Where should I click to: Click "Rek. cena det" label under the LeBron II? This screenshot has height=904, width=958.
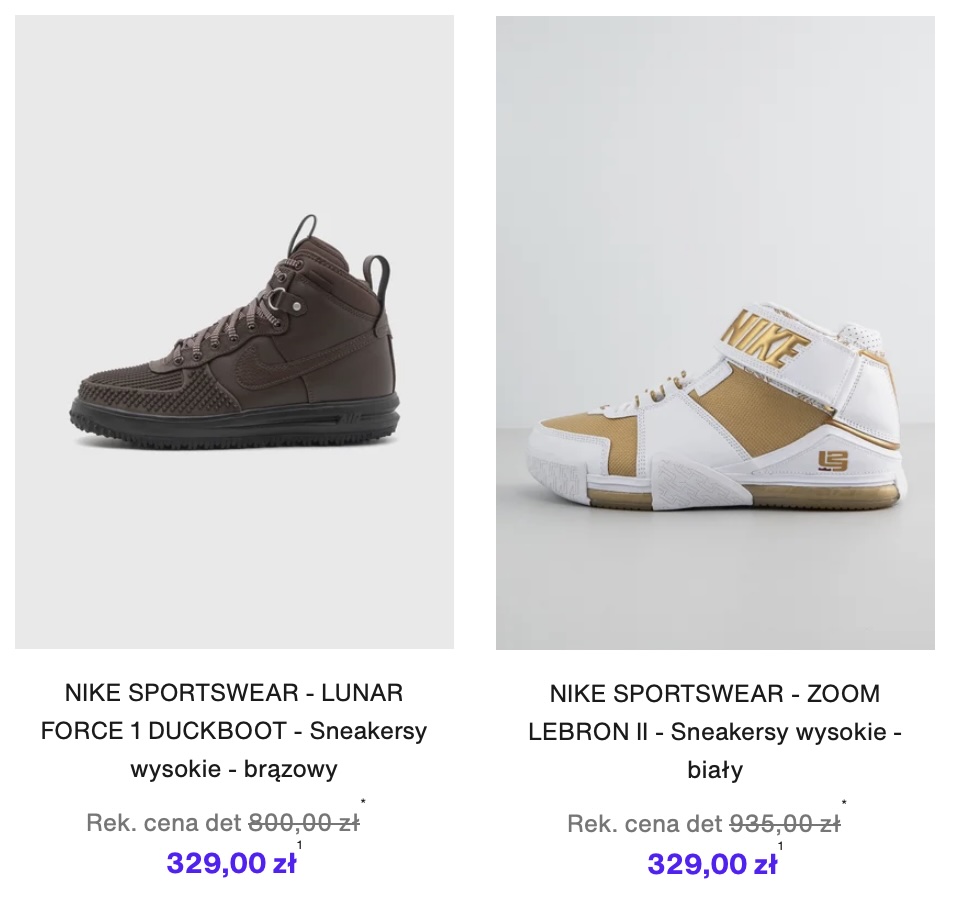point(645,824)
